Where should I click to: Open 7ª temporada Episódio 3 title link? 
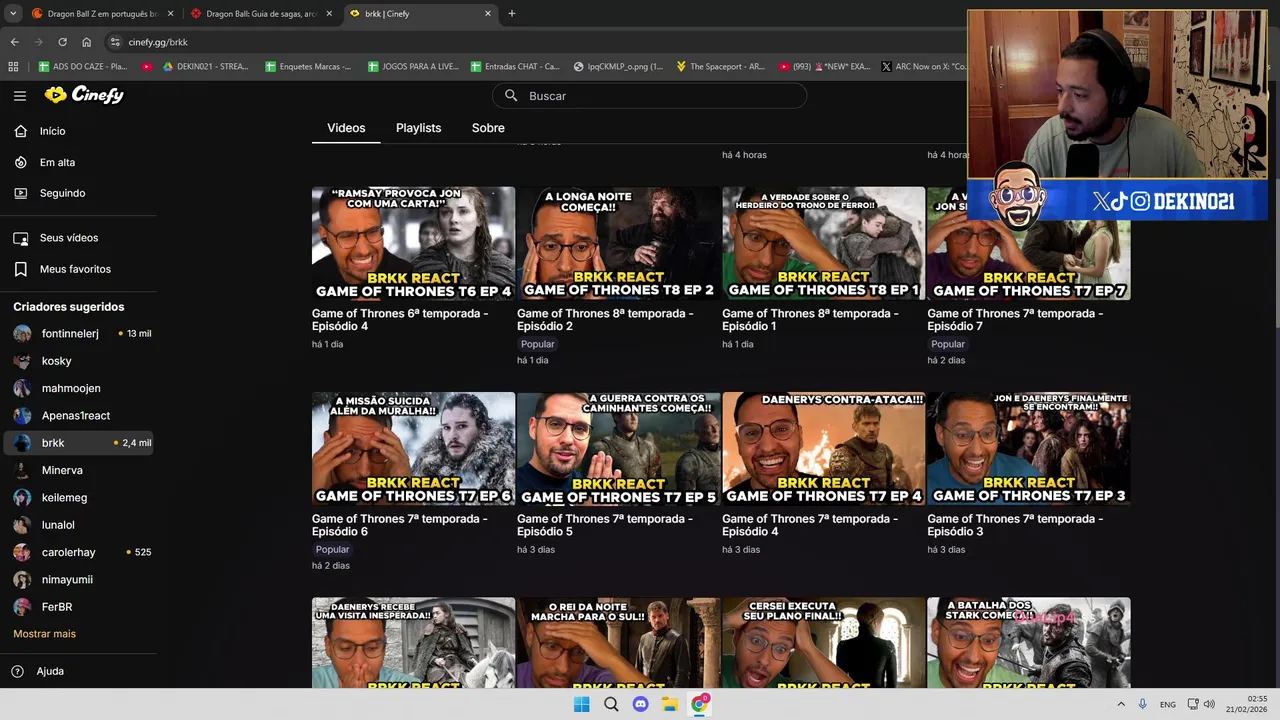coord(1015,525)
